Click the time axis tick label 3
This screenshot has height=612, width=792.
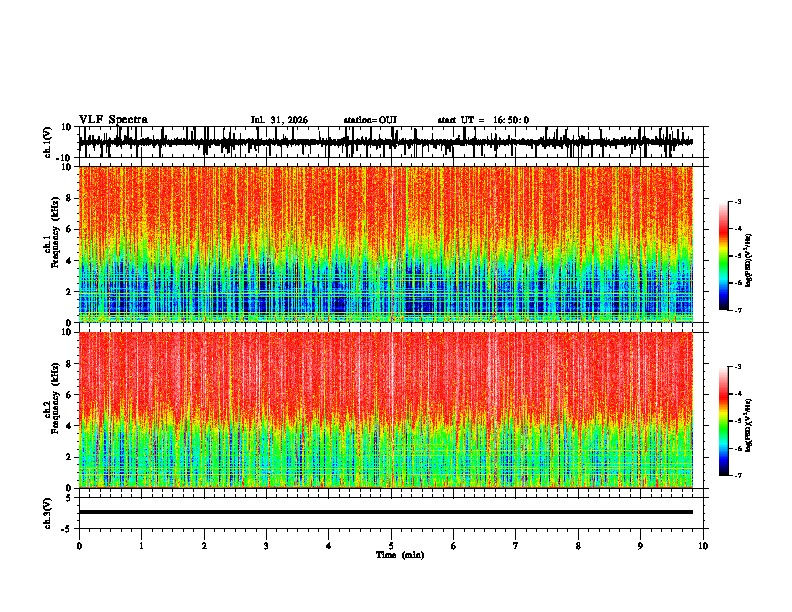pos(266,546)
